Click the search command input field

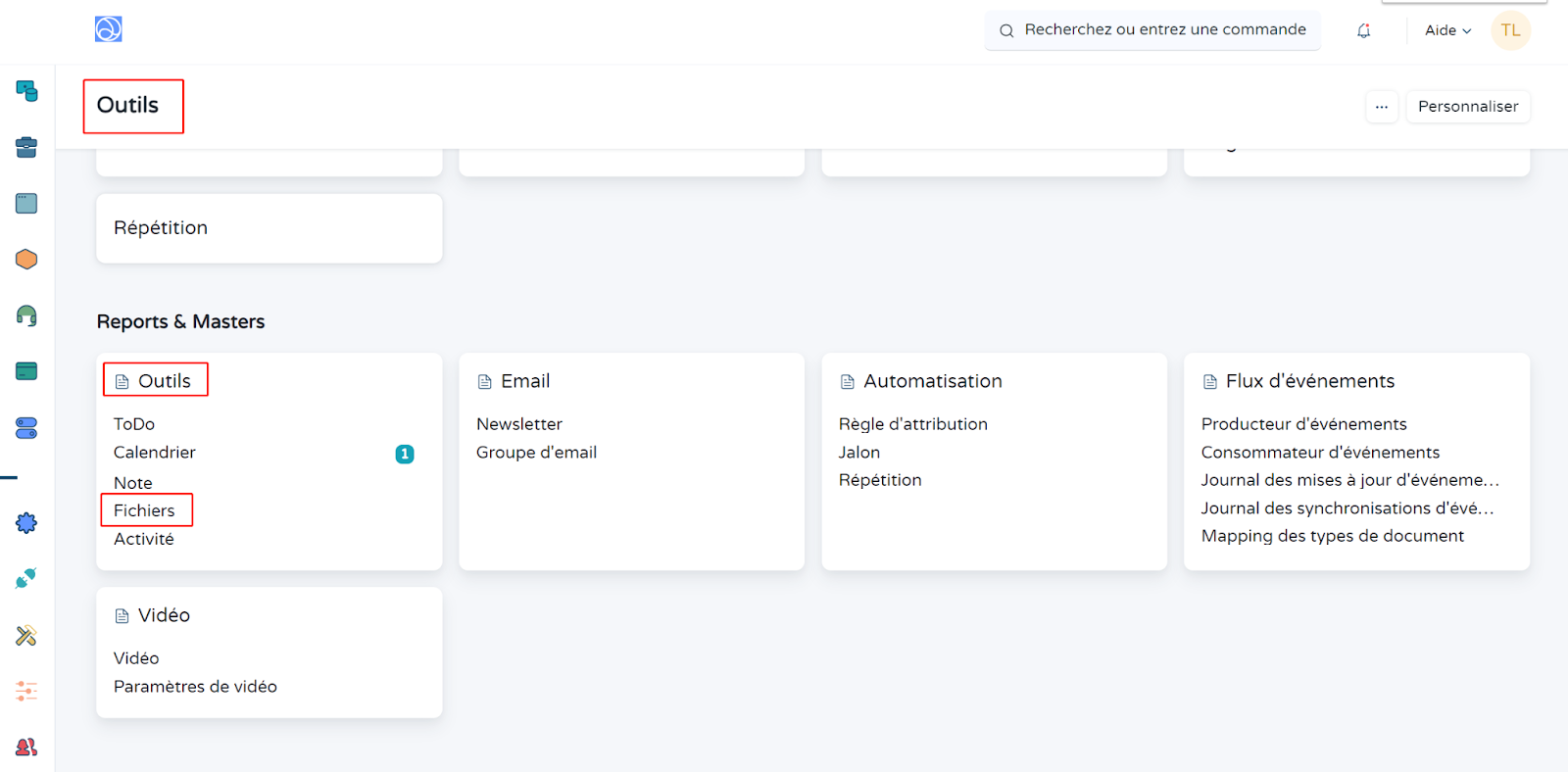1164,30
